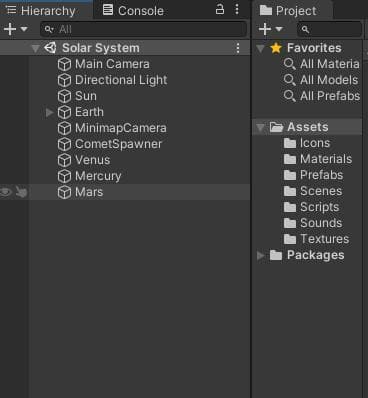Viewport: 368px width, 398px height.
Task: Expand the Earth object children
Action: 49,112
